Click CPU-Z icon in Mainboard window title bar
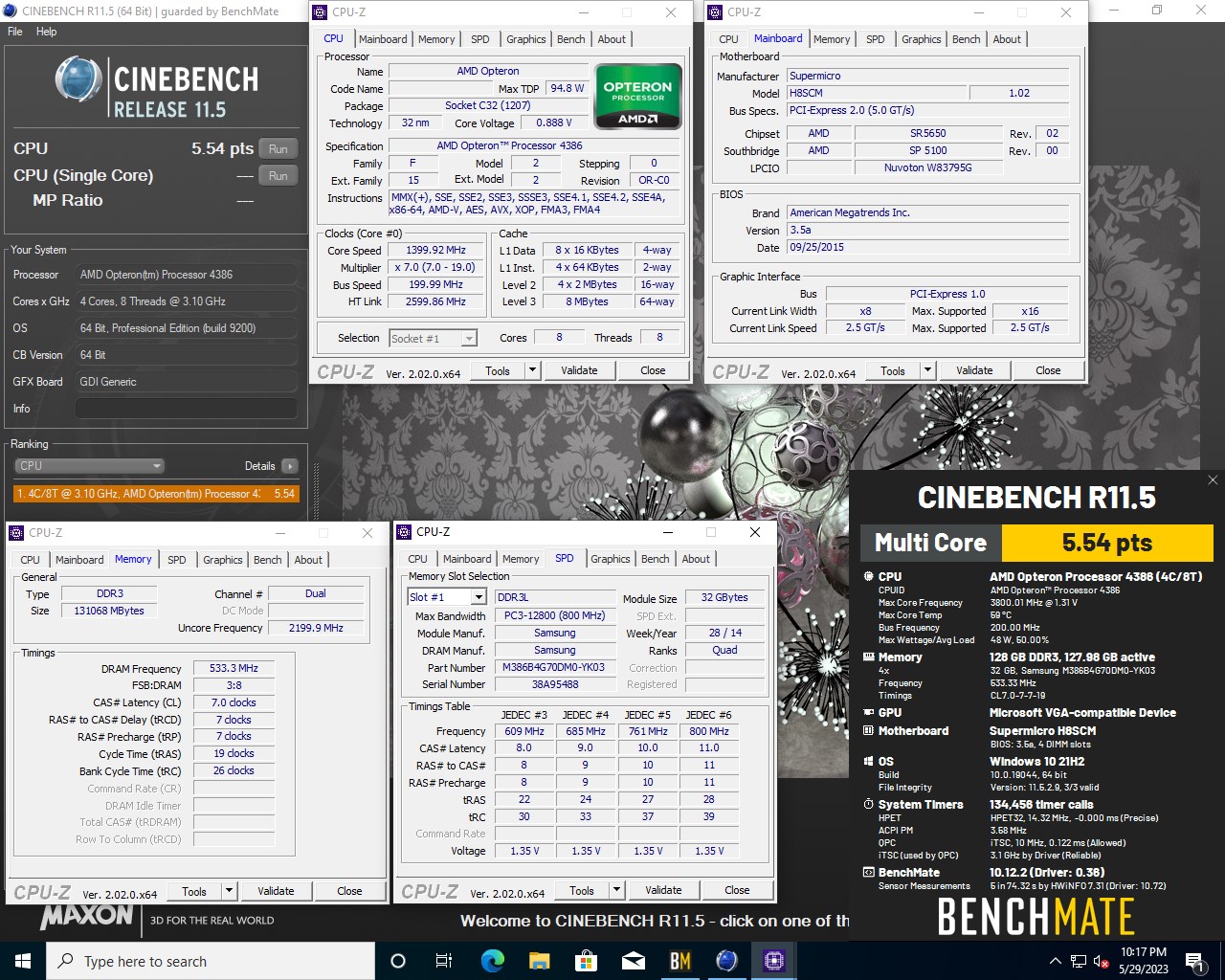The image size is (1225, 980). 715,12
